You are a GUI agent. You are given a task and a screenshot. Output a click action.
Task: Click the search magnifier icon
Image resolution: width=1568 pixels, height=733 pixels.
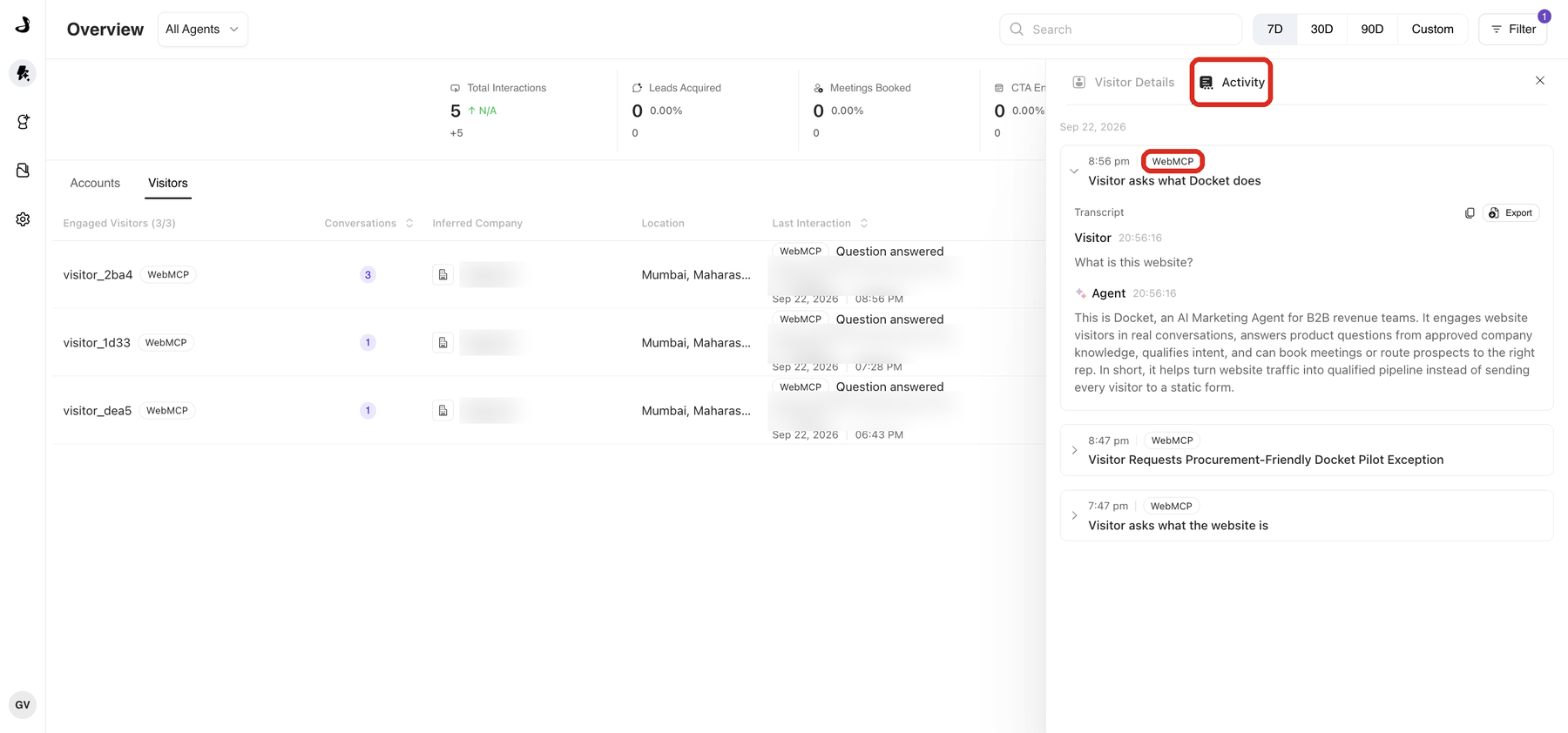pyautogui.click(x=1017, y=30)
